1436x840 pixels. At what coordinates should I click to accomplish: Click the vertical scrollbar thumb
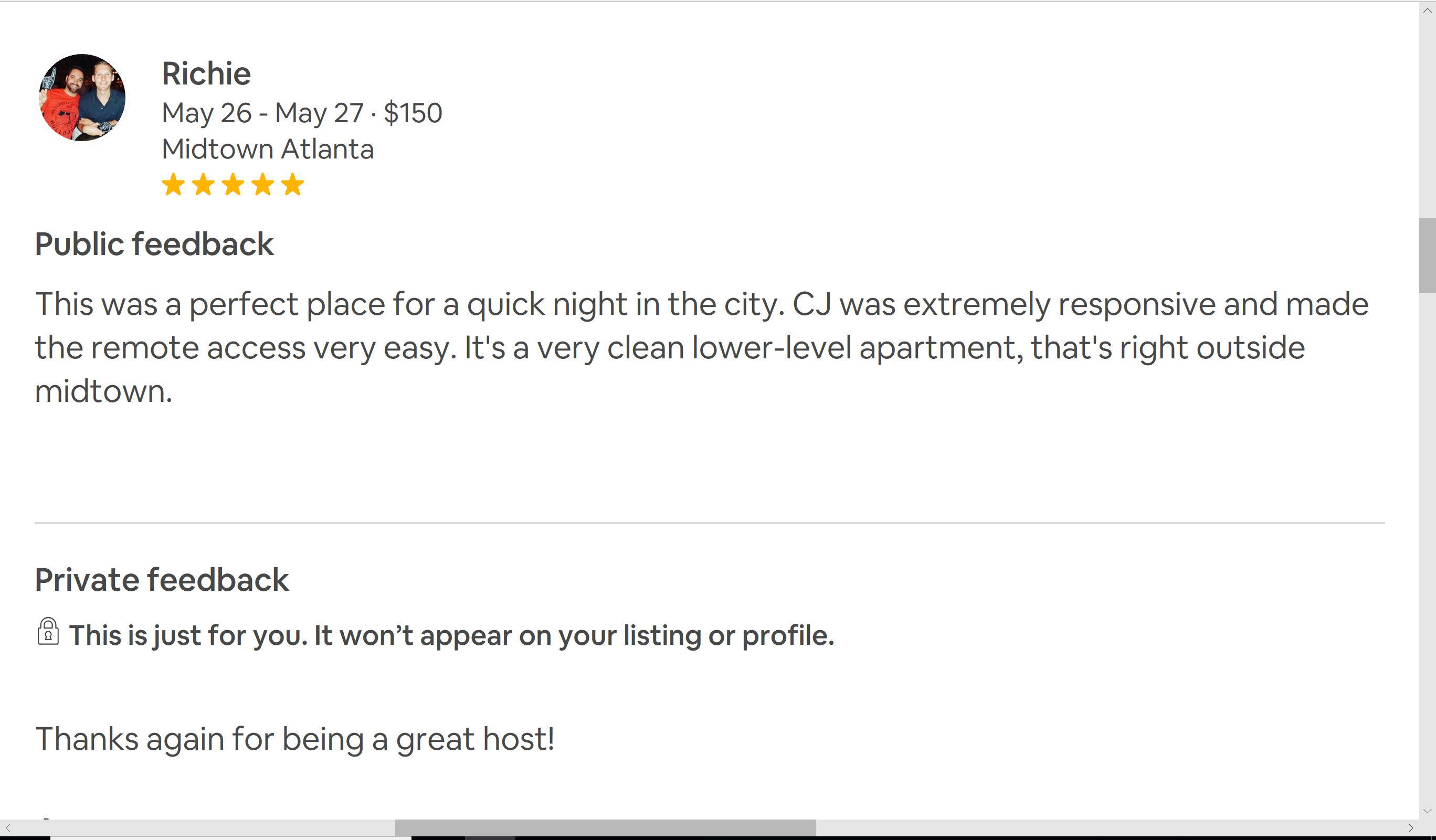pyautogui.click(x=1427, y=254)
